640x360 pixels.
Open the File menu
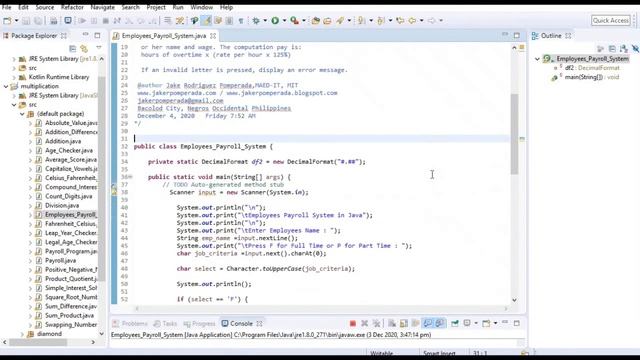7,7
